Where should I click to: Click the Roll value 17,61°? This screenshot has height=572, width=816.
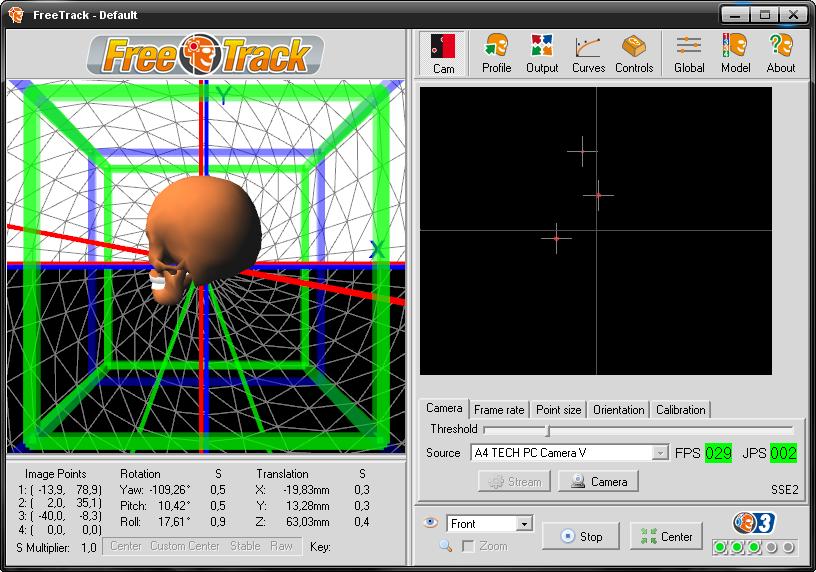click(x=174, y=522)
